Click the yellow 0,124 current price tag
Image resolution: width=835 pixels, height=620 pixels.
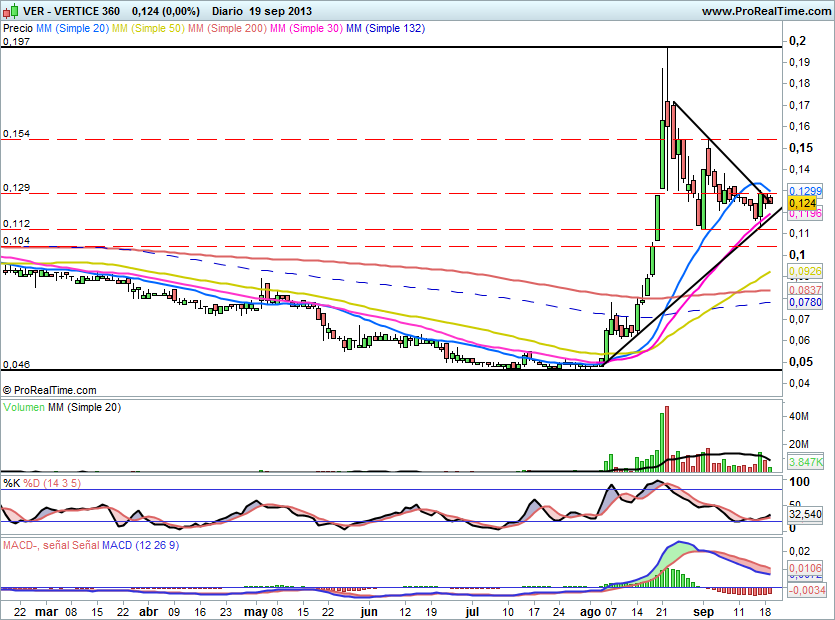tap(805, 202)
